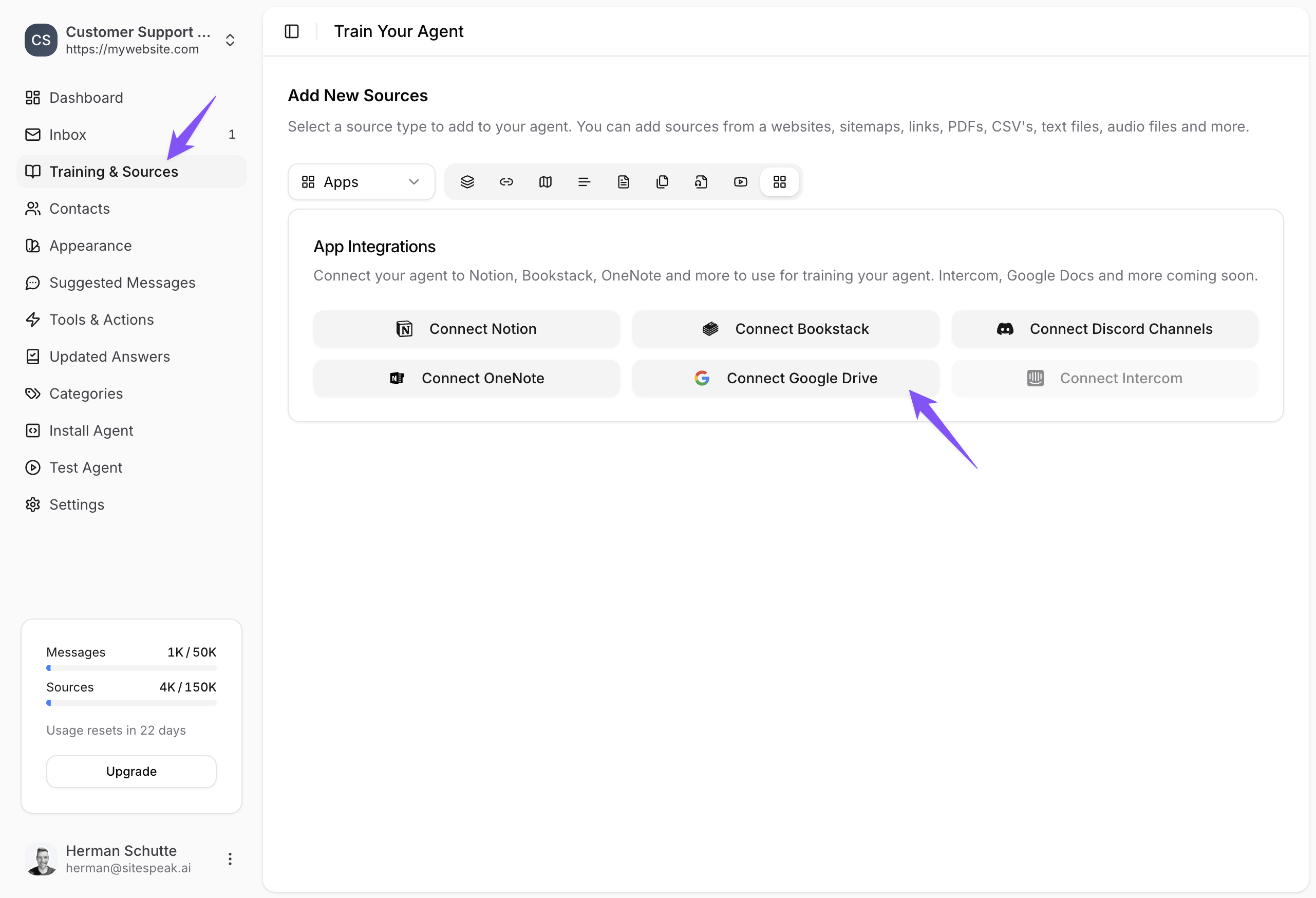
Task: Toggle the sidebar panel icon
Action: tap(292, 31)
